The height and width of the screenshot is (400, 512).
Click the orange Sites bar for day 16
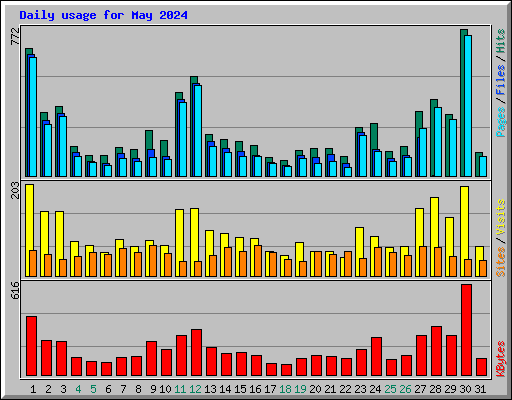pyautogui.click(x=258, y=261)
